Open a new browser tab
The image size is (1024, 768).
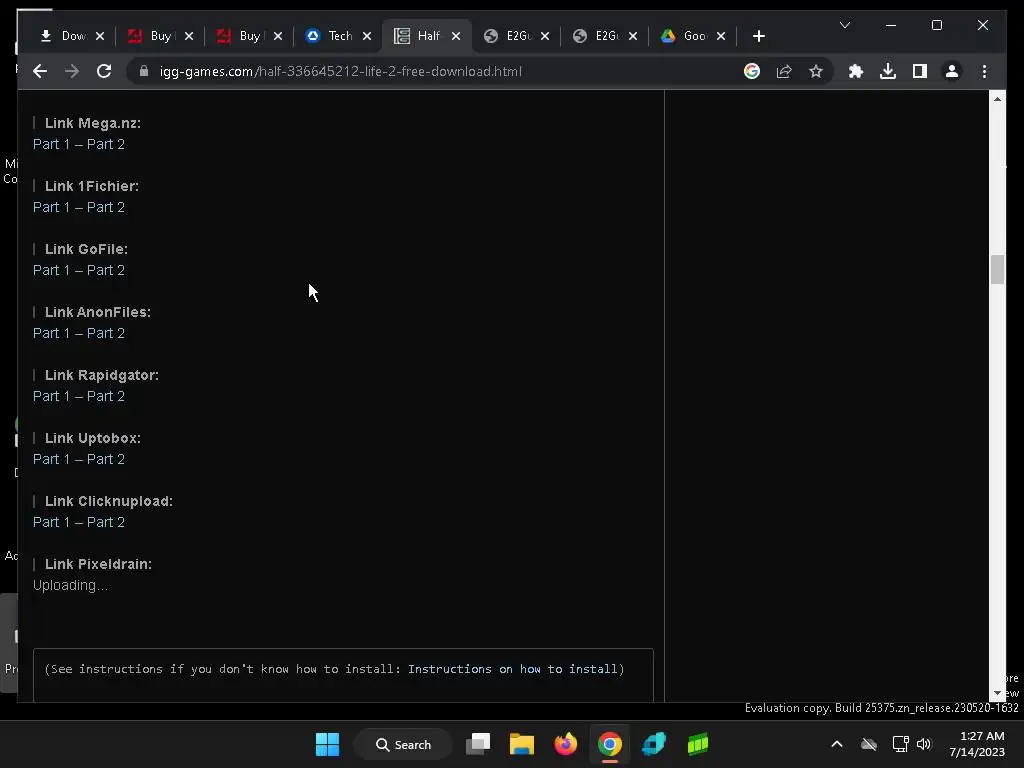(758, 36)
